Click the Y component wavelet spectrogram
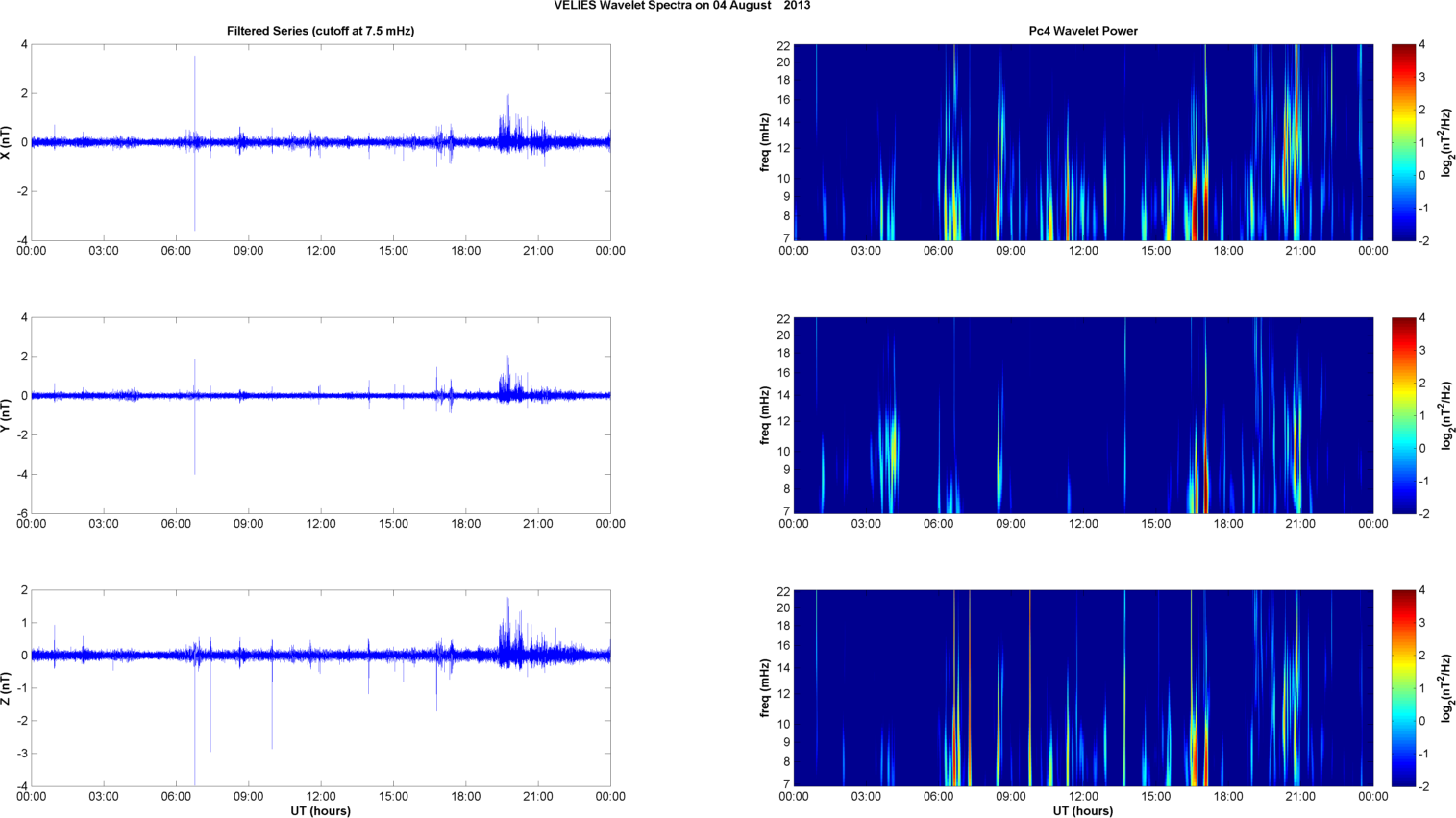The width and height of the screenshot is (1456, 818). pos(1083,415)
